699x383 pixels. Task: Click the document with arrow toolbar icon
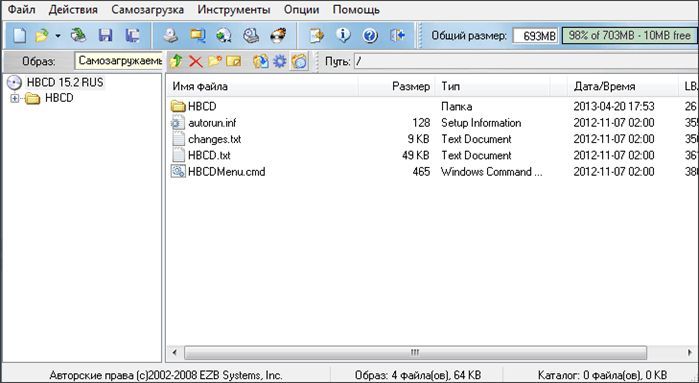point(316,35)
